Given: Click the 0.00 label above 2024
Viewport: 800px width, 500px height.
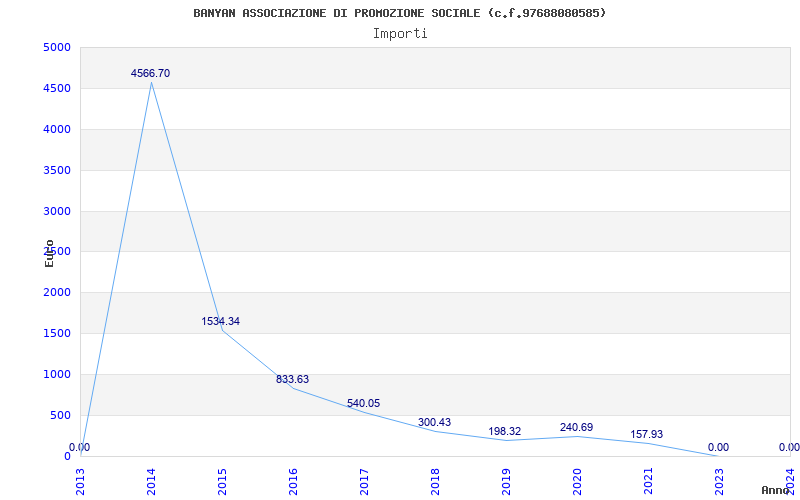Looking at the screenshot, I should [789, 447].
